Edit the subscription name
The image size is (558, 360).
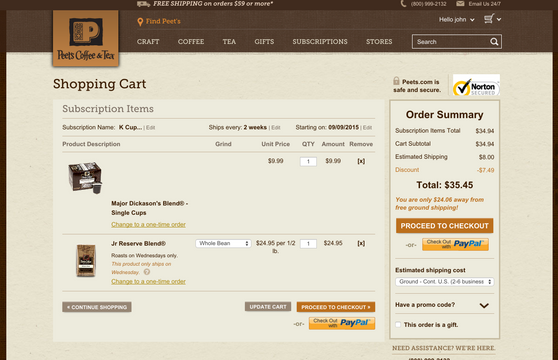[x=151, y=128]
